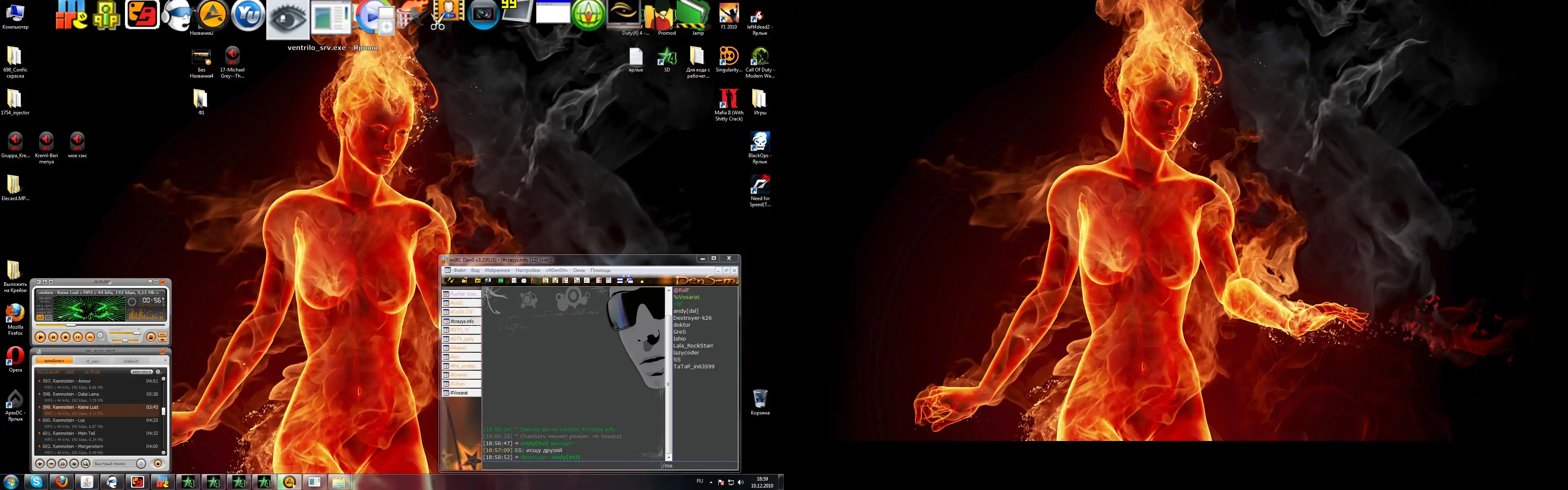The width and height of the screenshot is (1568, 490).
Task: Switch to the rr_aac playlist tab
Action: (x=93, y=361)
